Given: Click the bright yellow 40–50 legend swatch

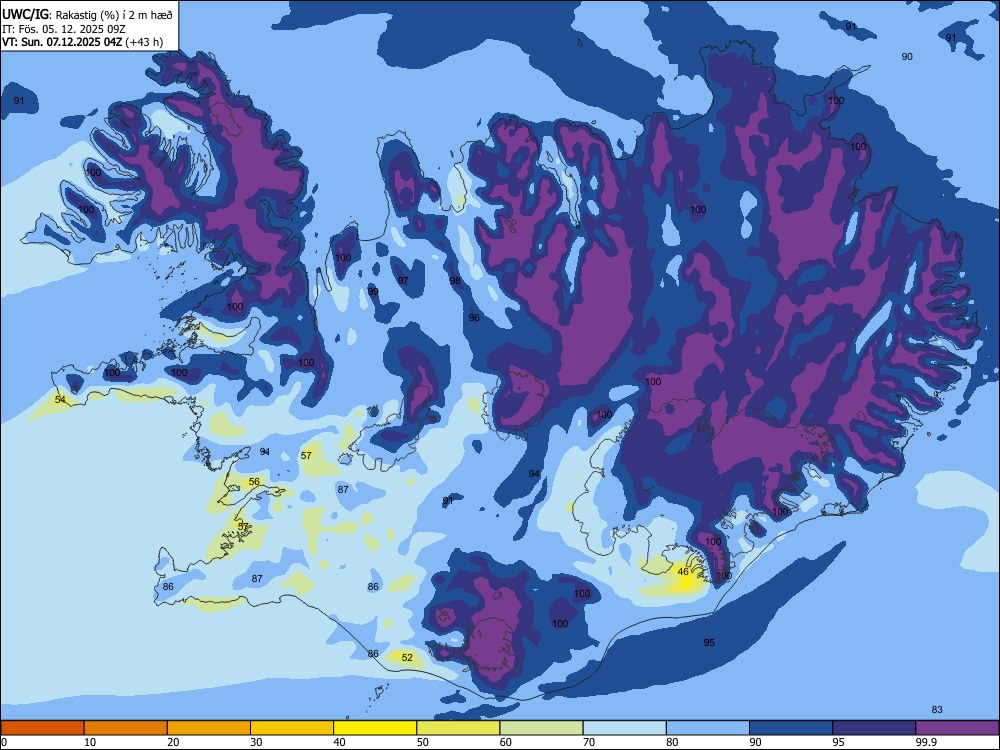Looking at the screenshot, I should (375, 728).
